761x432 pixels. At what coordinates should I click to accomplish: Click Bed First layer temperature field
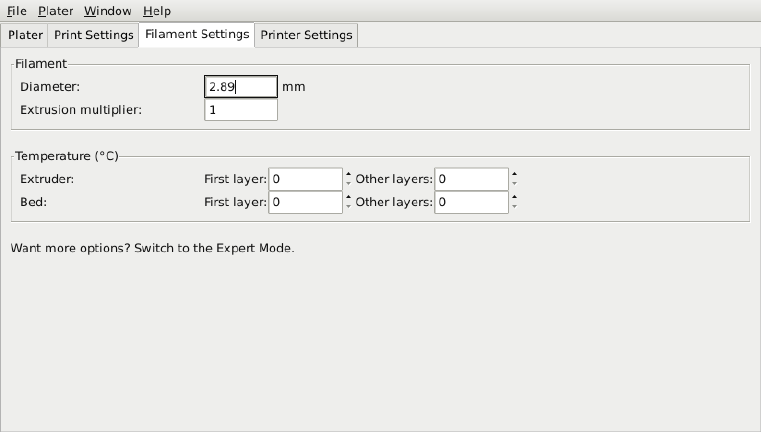coord(305,202)
